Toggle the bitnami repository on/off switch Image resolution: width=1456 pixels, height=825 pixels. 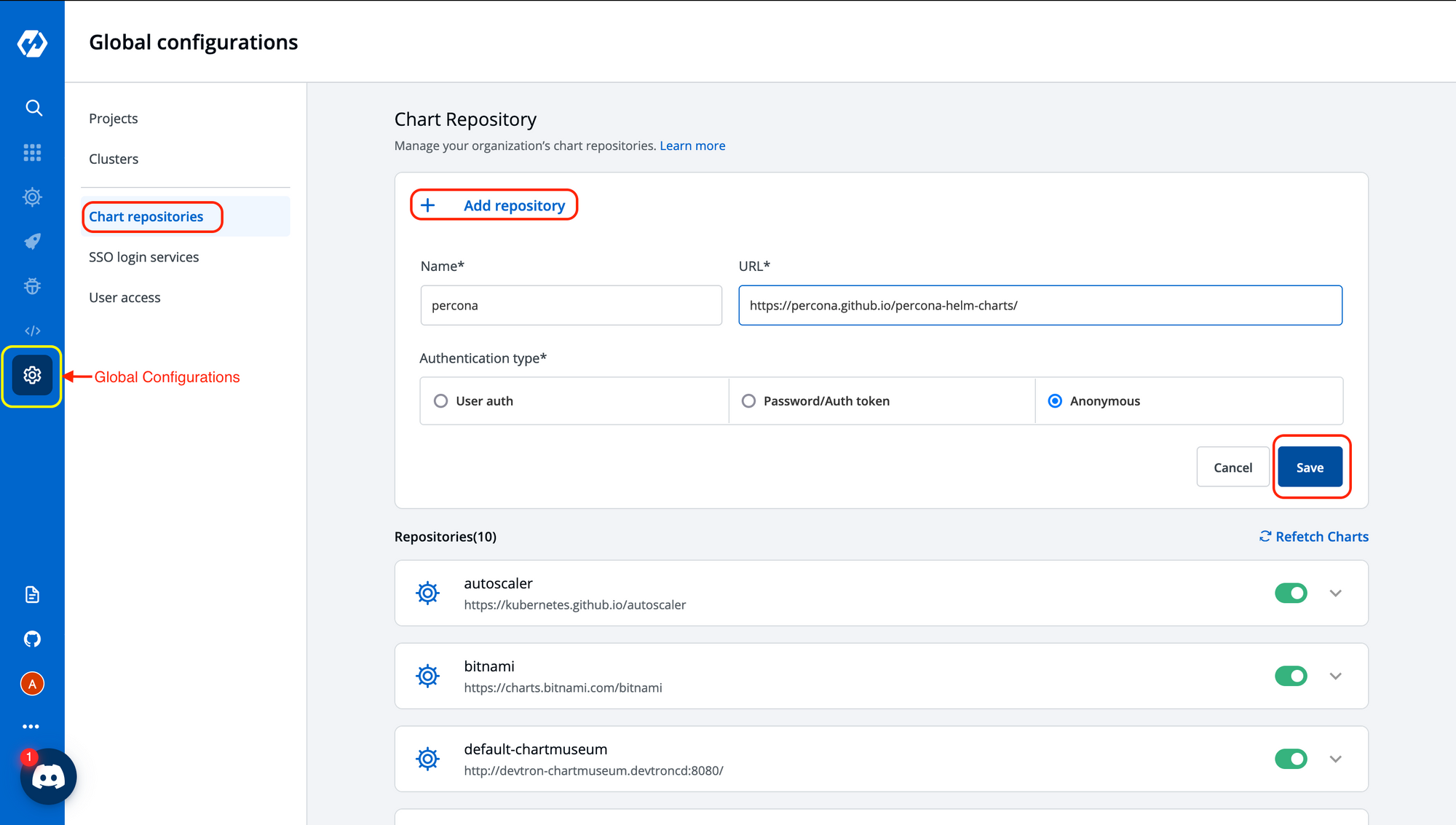point(1291,675)
